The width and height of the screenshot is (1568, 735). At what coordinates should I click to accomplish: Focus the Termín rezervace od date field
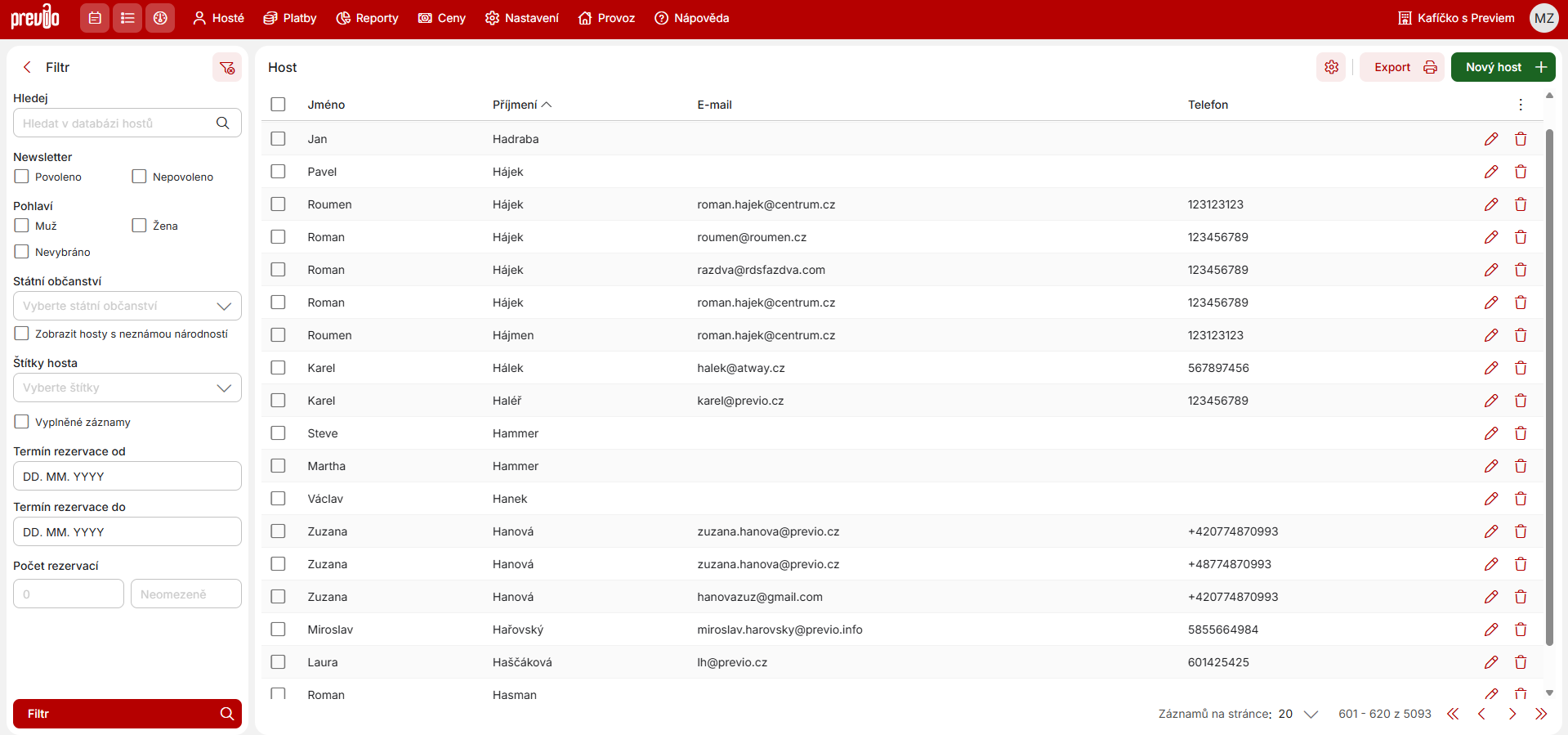pyautogui.click(x=127, y=476)
